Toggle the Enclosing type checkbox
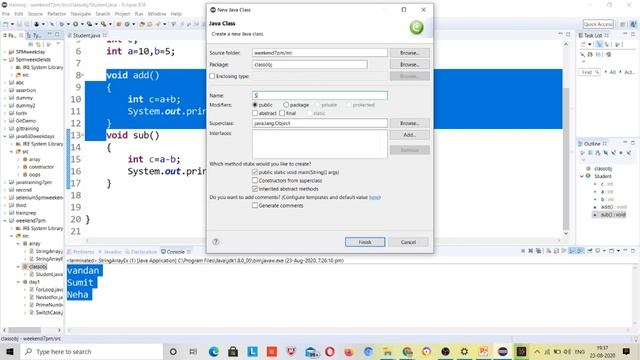The image size is (640, 360). pos(212,76)
